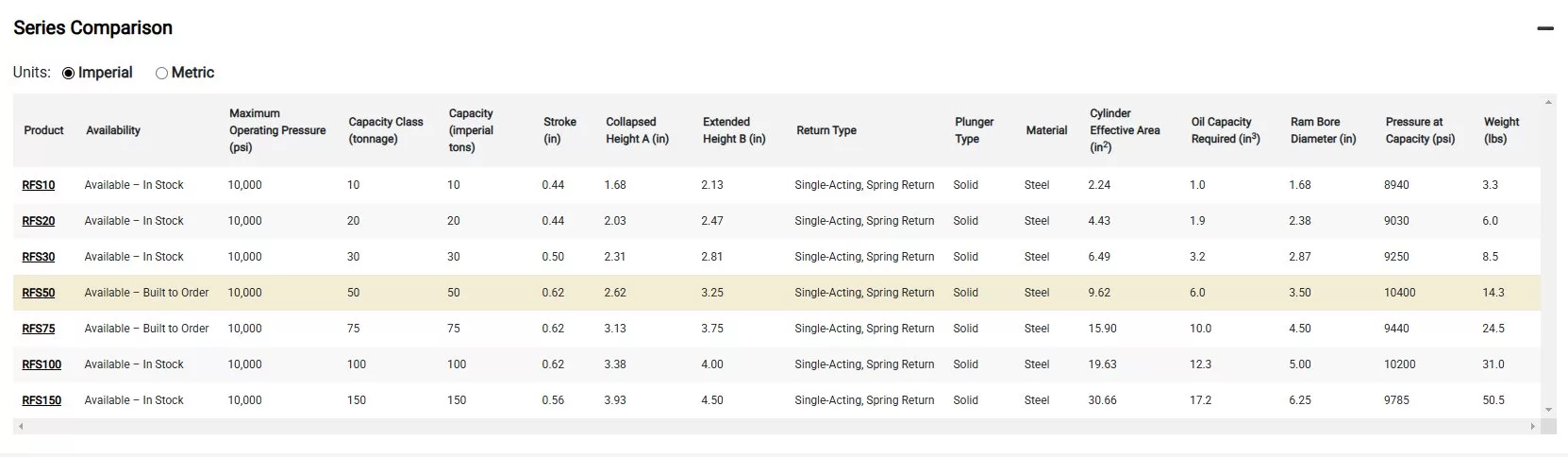Viewport: 1568px width, 457px height.
Task: Click the Weight (lbs) column header
Action: [1501, 130]
